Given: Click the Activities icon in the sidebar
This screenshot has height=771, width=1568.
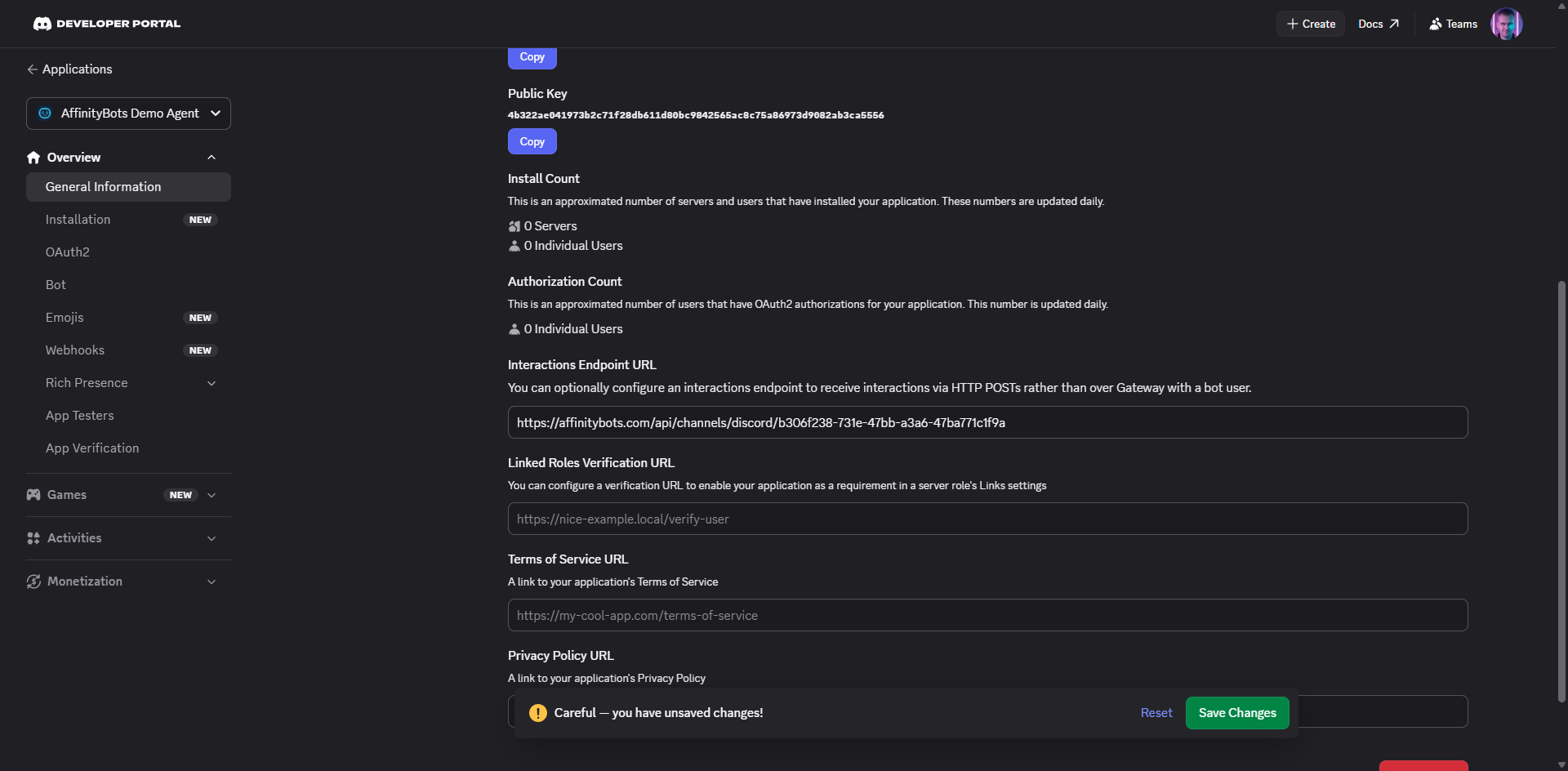Looking at the screenshot, I should point(33,538).
